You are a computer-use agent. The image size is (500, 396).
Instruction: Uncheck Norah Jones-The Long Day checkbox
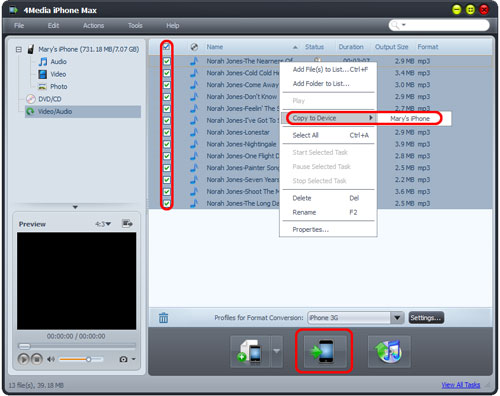pos(167,203)
